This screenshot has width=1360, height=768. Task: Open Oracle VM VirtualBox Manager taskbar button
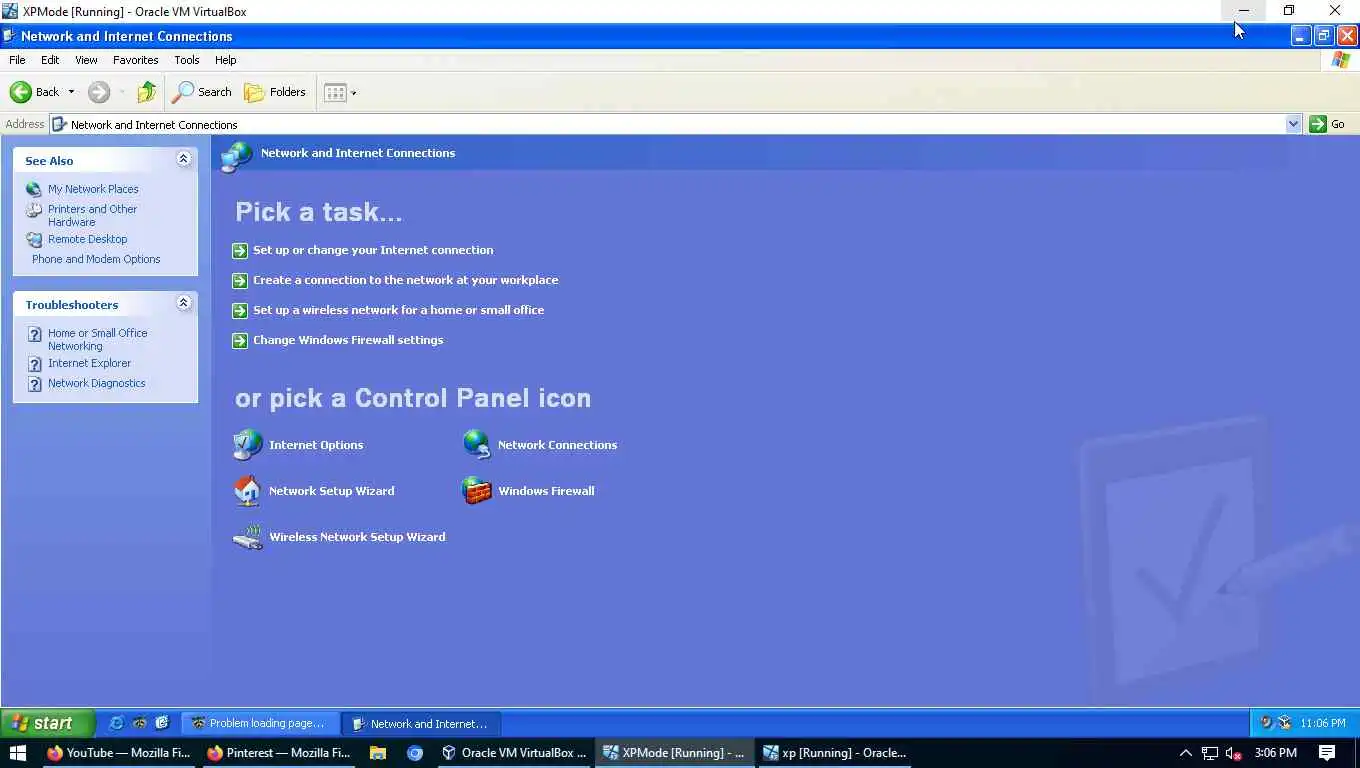coord(514,753)
